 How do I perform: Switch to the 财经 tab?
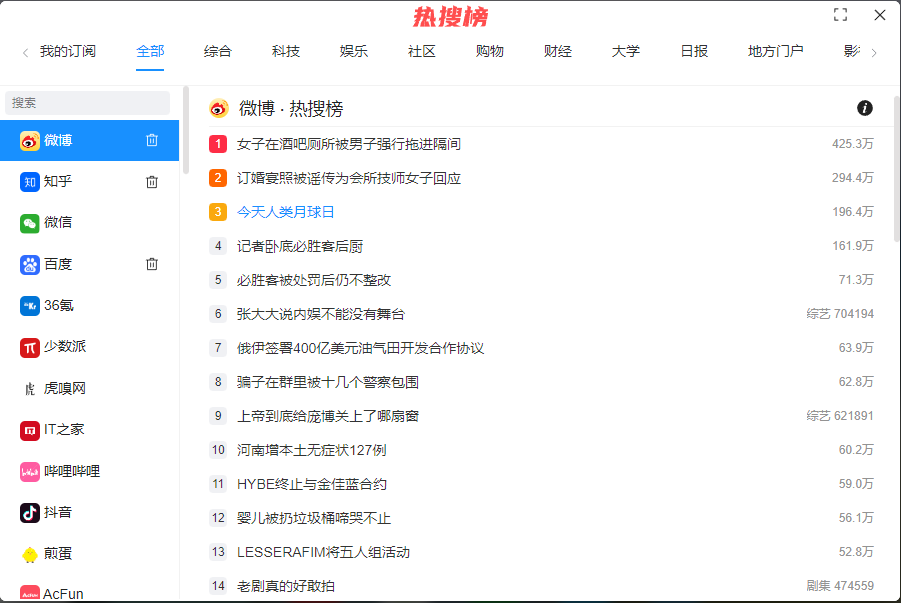[557, 51]
